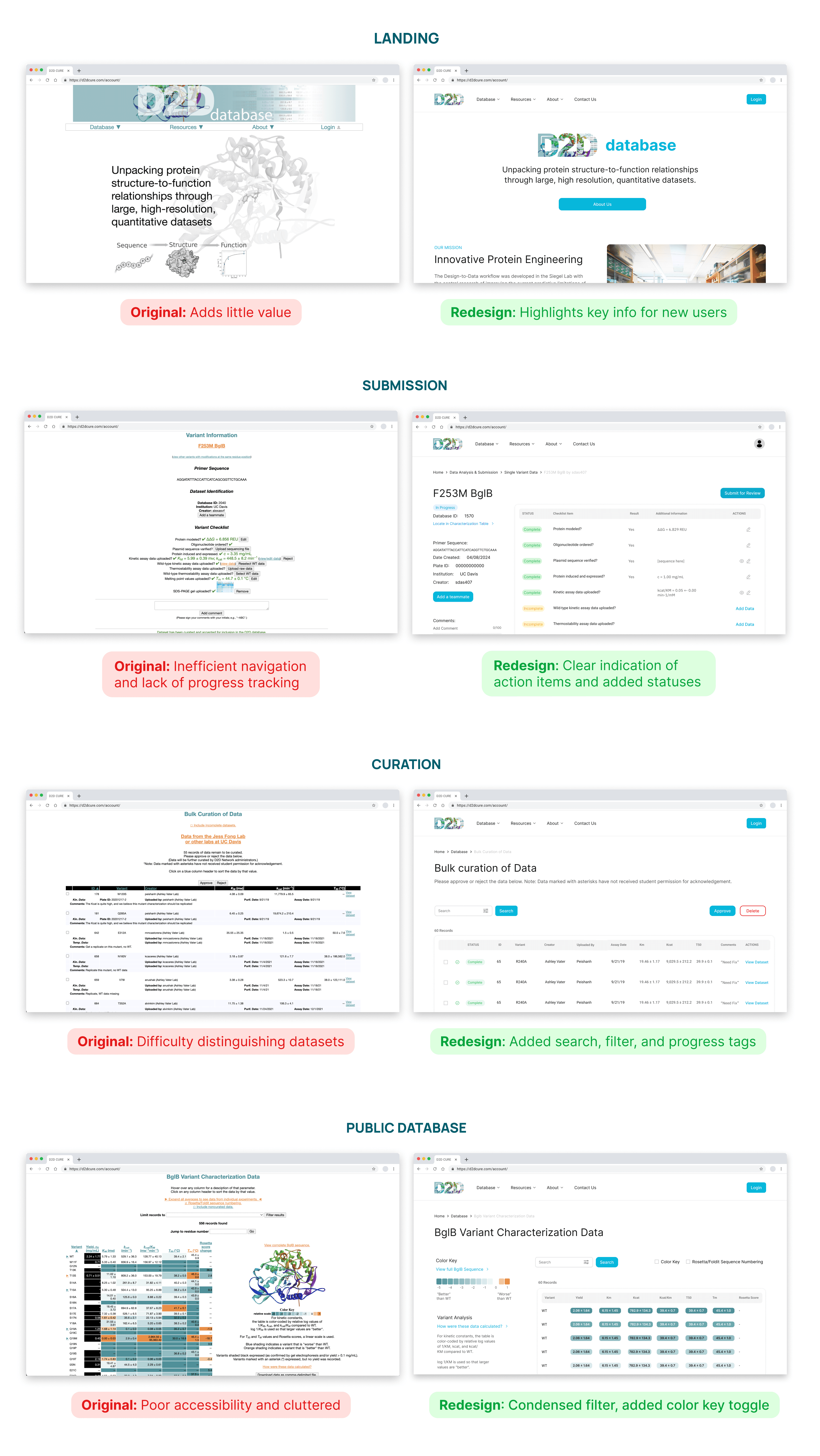Click the back arrow in Landing redesign browser
This screenshot has width=820, height=1456.
click(x=419, y=80)
